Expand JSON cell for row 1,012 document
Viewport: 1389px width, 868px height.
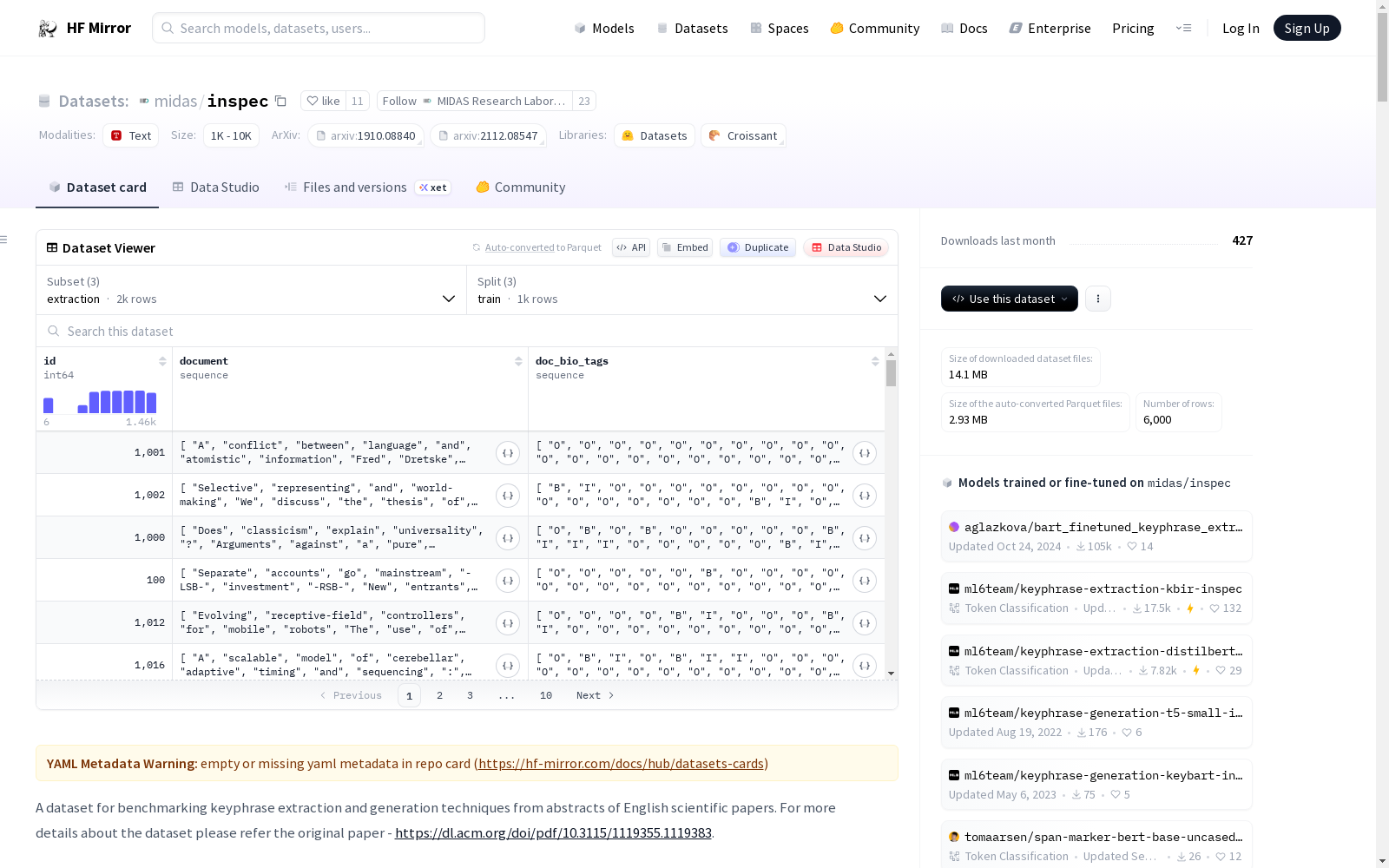[x=508, y=623]
